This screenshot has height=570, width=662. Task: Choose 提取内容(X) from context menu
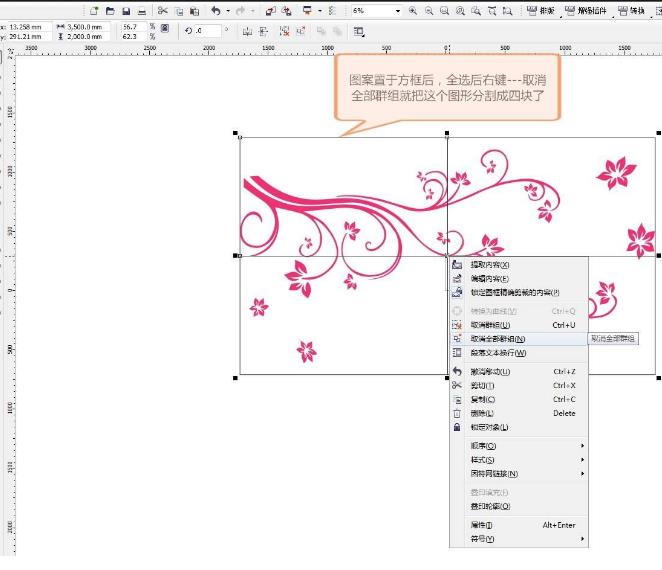coord(490,265)
